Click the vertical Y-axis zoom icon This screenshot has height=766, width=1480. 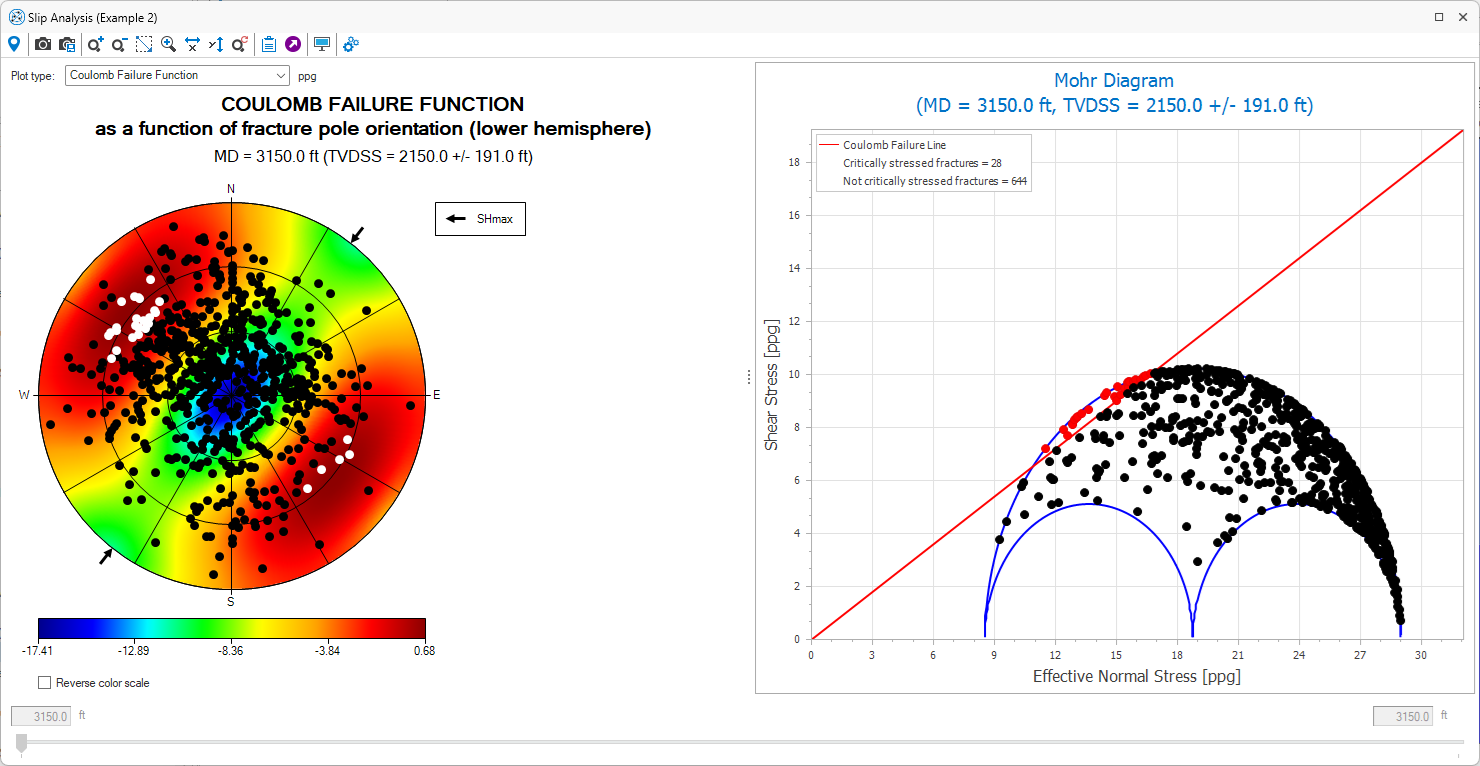click(216, 44)
